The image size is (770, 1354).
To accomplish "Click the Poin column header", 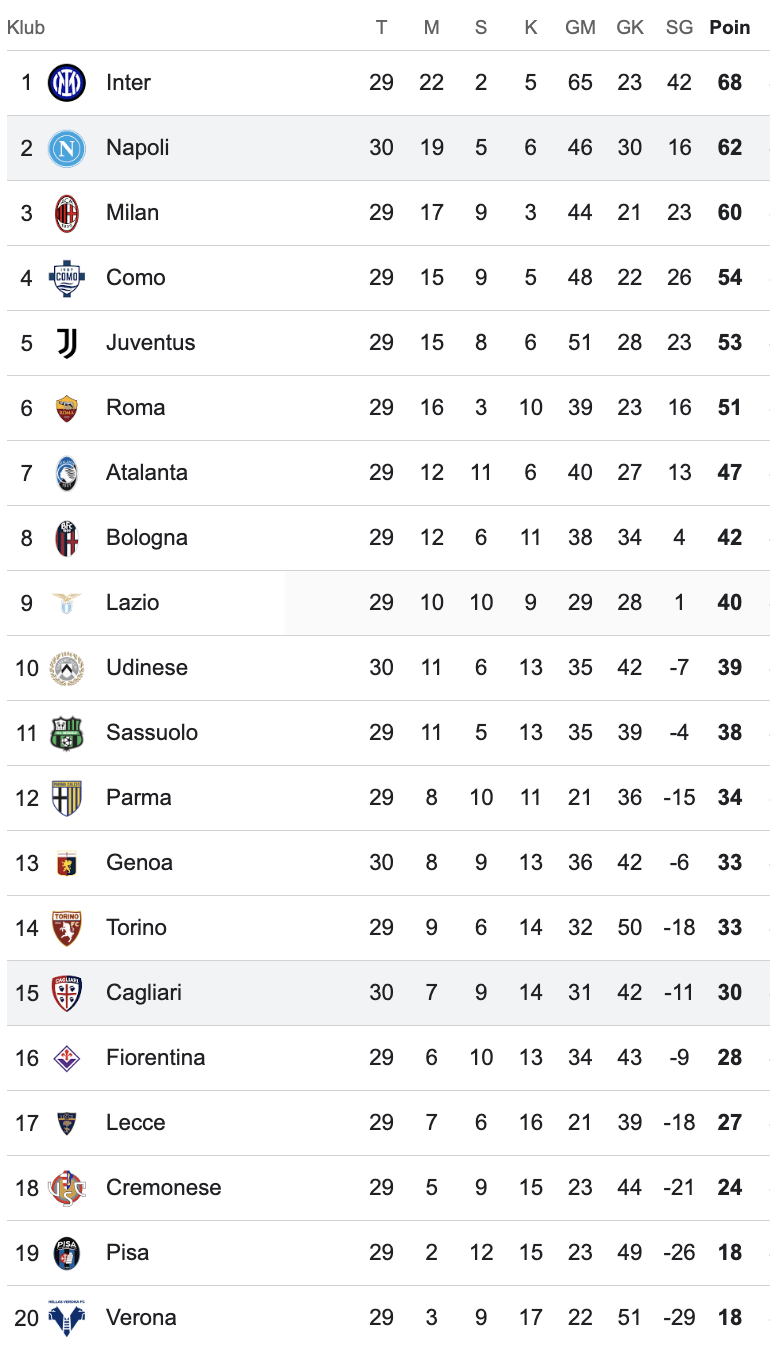I will pyautogui.click(x=730, y=28).
